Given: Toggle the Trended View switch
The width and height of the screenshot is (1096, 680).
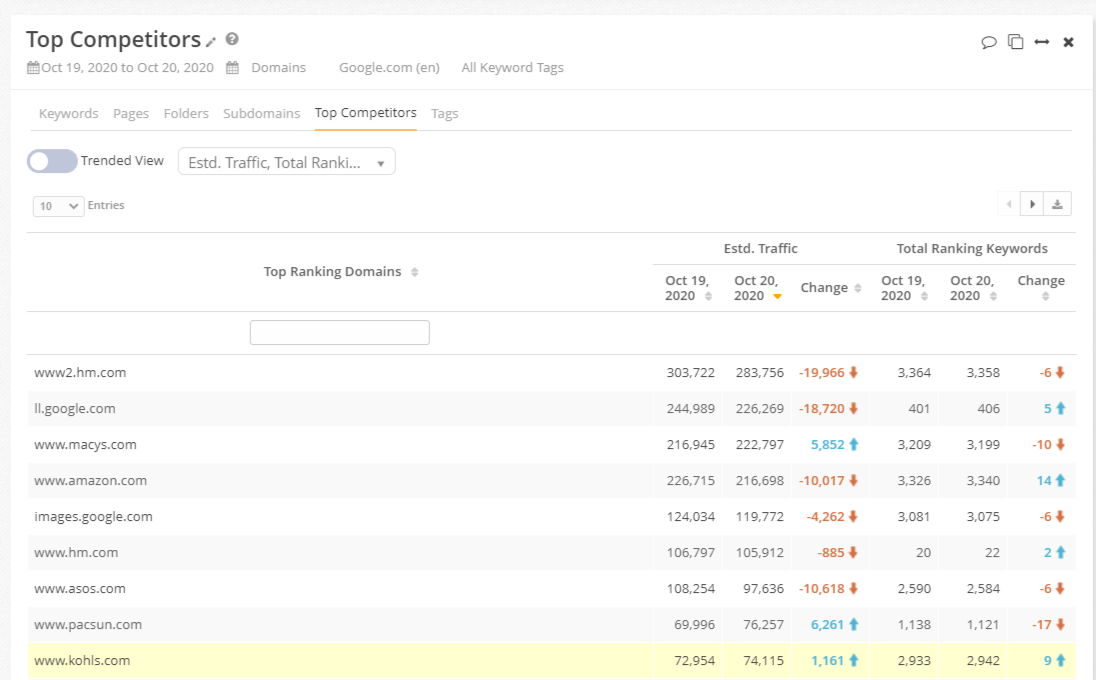Looking at the screenshot, I should point(52,161).
